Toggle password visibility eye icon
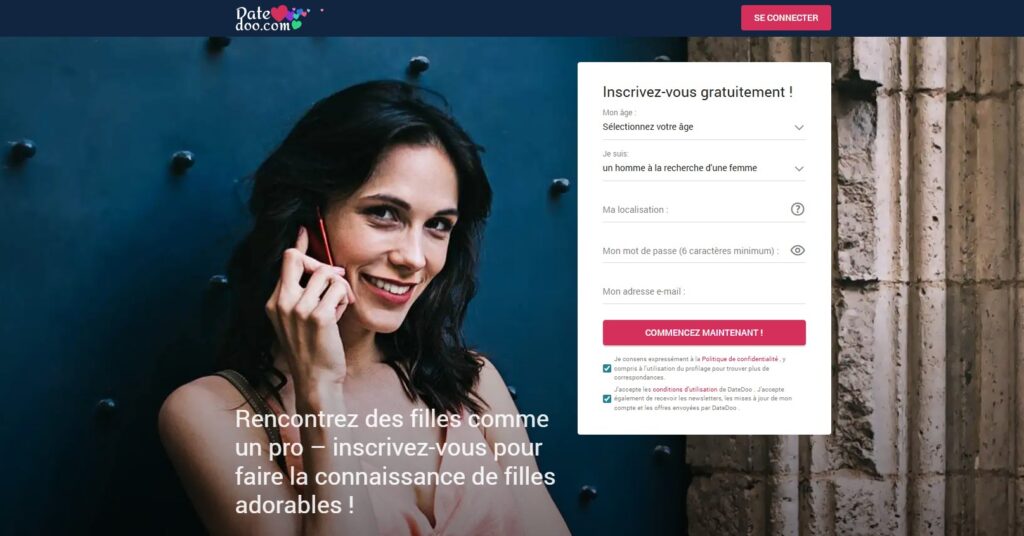This screenshot has width=1024, height=536. (x=797, y=251)
